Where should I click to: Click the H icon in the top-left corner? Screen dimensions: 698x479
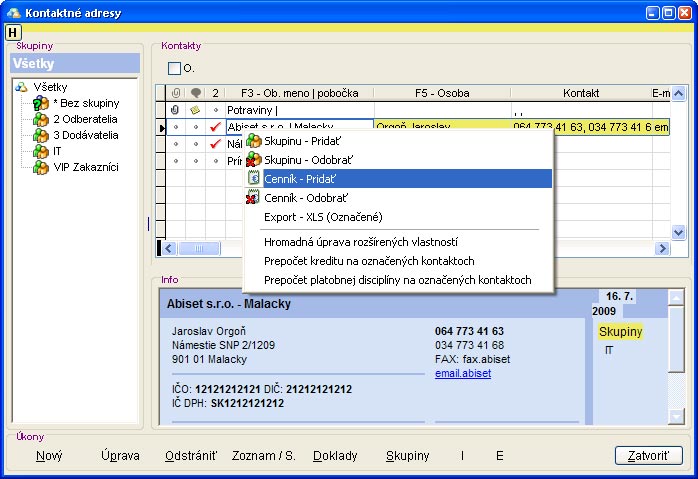13,32
